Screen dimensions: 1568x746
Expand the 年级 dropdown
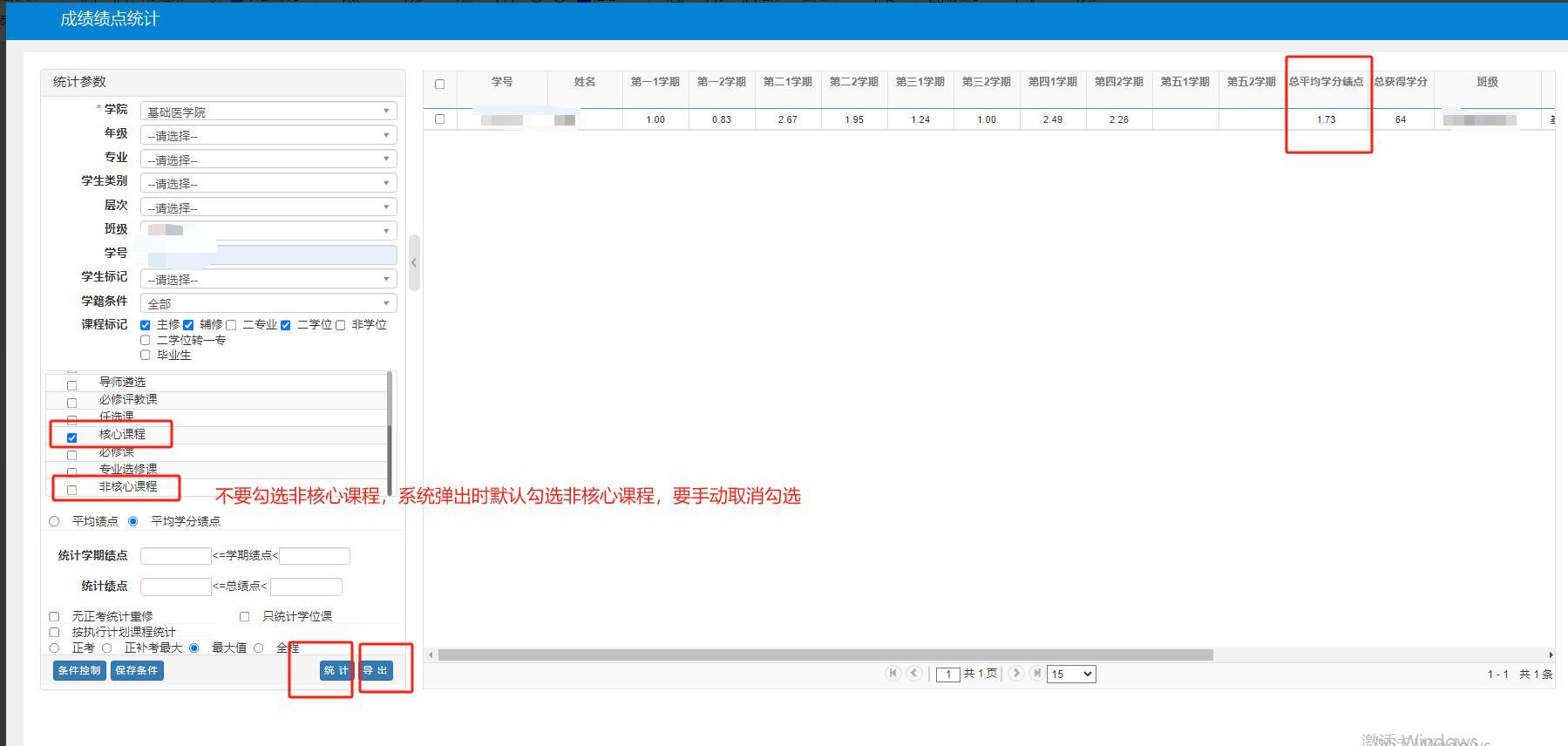[x=268, y=136]
